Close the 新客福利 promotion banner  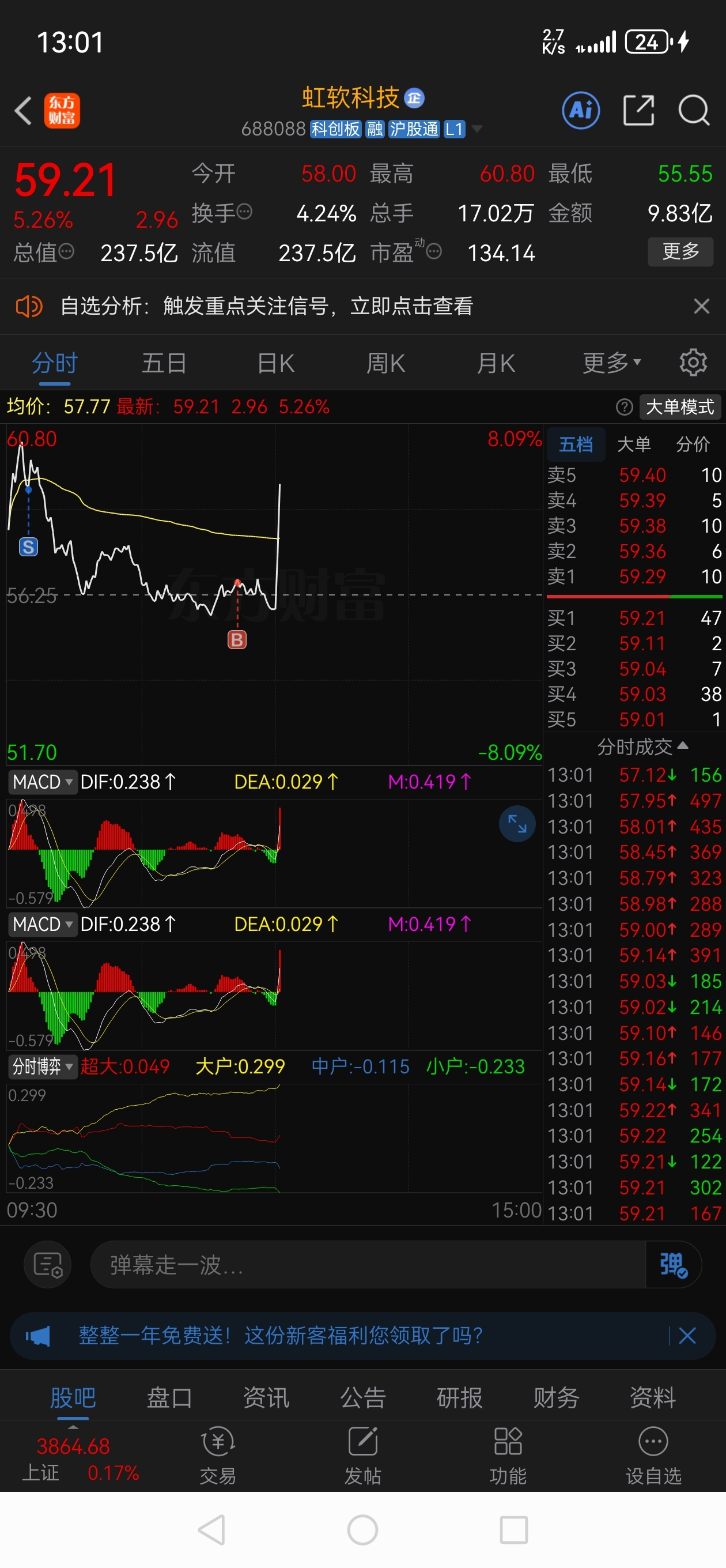point(687,1336)
